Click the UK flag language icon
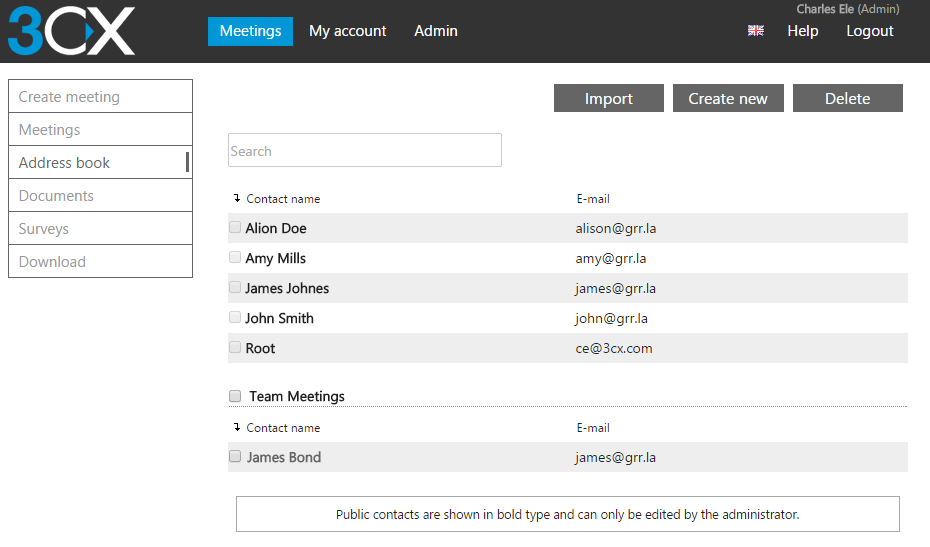Image resolution: width=930 pixels, height=547 pixels. pos(756,31)
